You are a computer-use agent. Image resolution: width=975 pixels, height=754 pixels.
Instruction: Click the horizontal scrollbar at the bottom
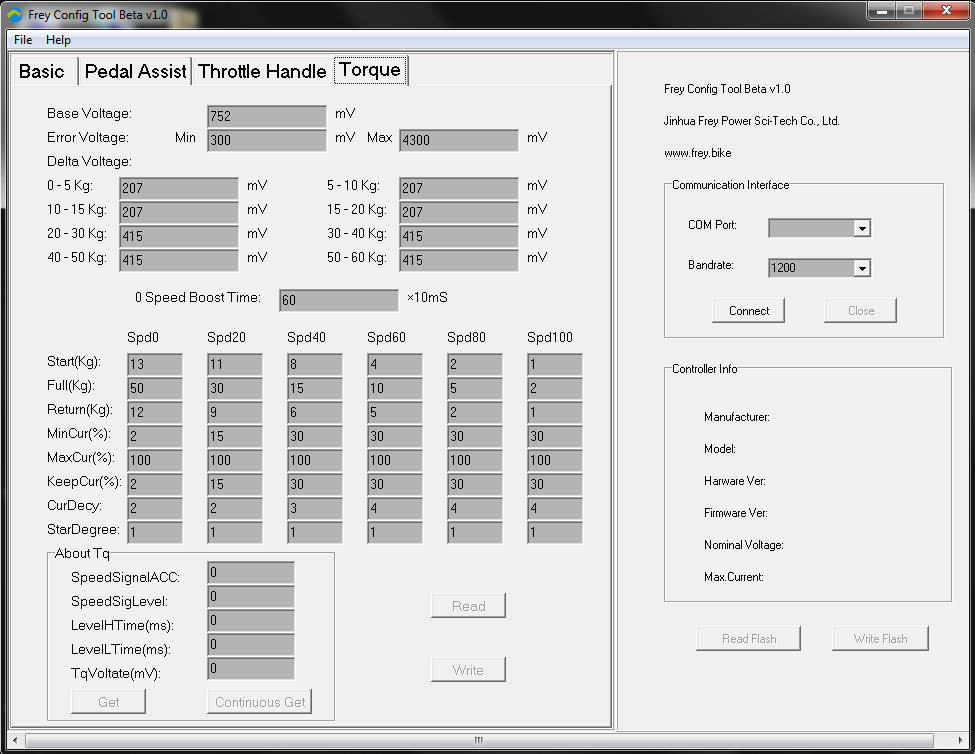(478, 740)
